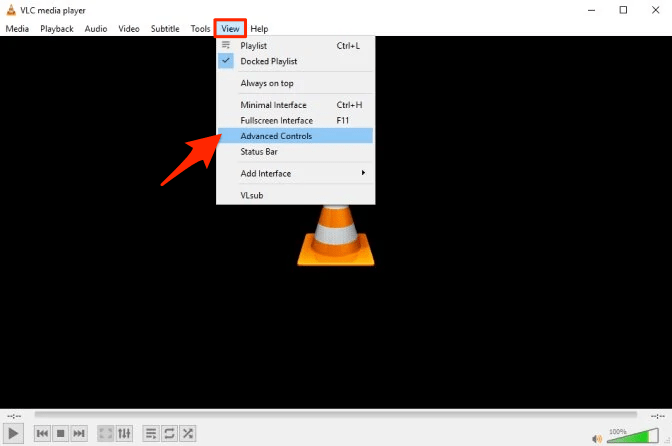Open the Tools menu
The image size is (672, 446).
[200, 29]
